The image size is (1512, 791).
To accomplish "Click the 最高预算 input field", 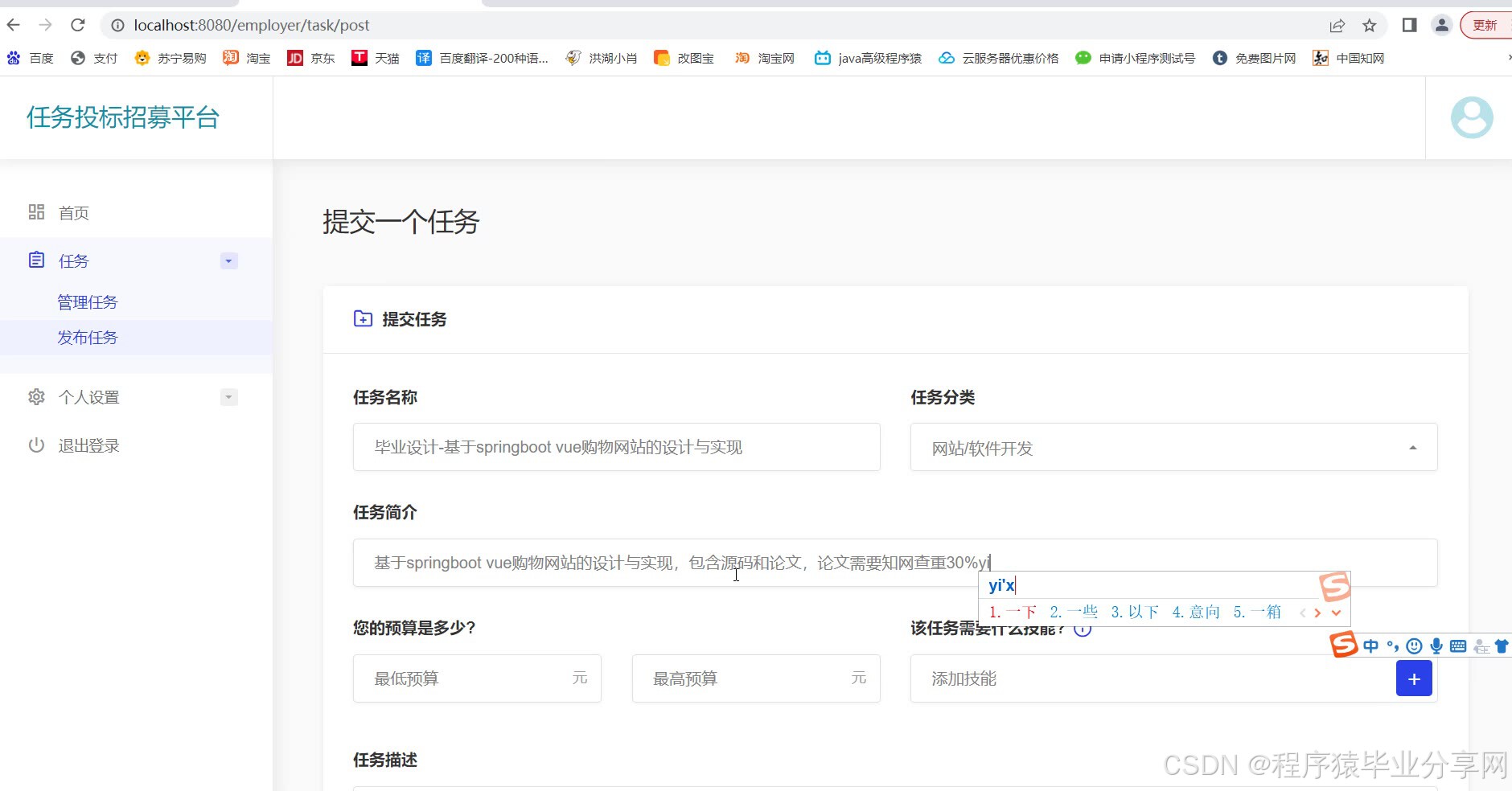I will click(x=756, y=678).
